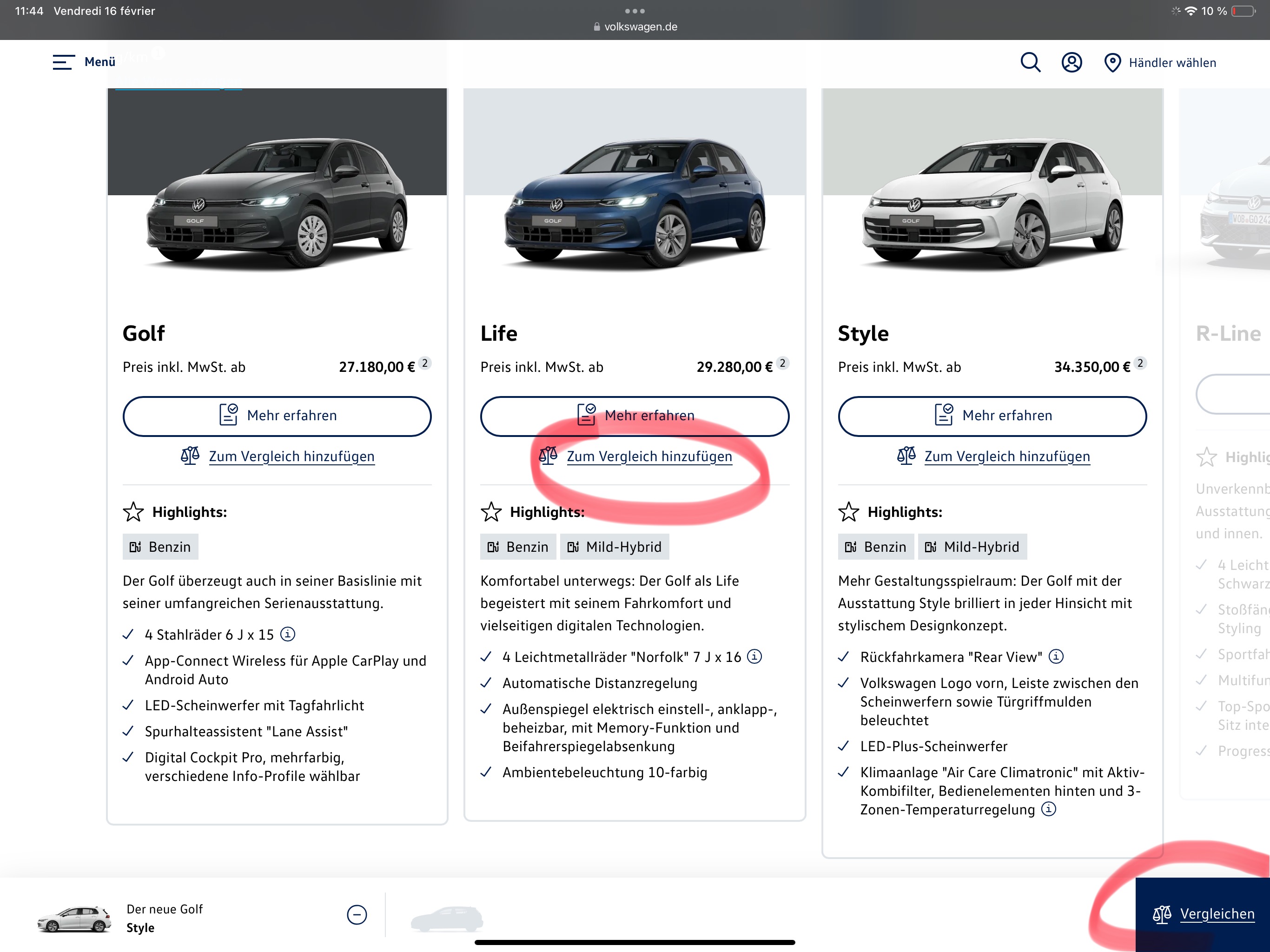Click Mehr erfahren for Style

[x=992, y=416]
